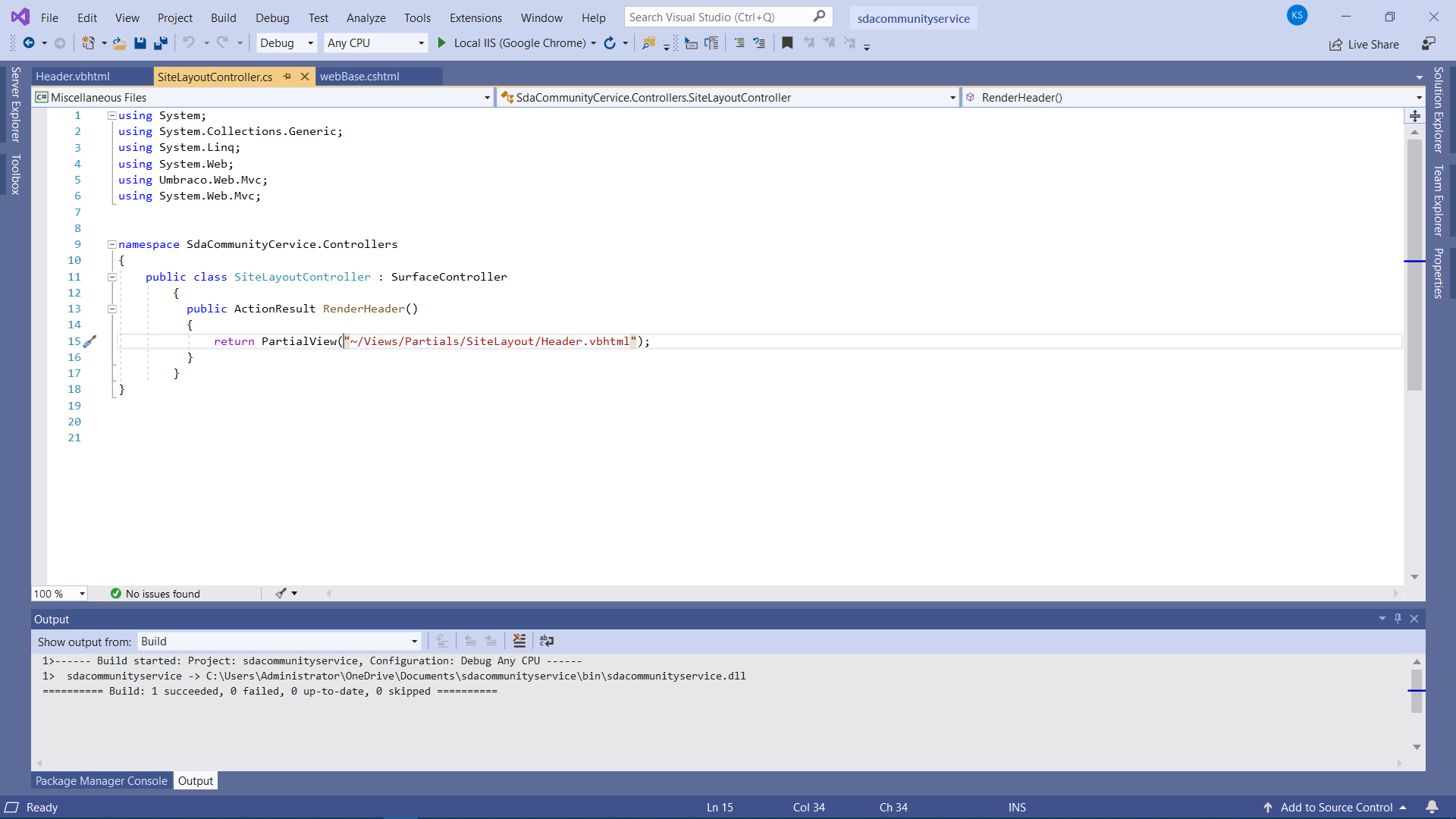
Task: Open the Miscellaneous Files project dropdown
Action: [x=263, y=97]
